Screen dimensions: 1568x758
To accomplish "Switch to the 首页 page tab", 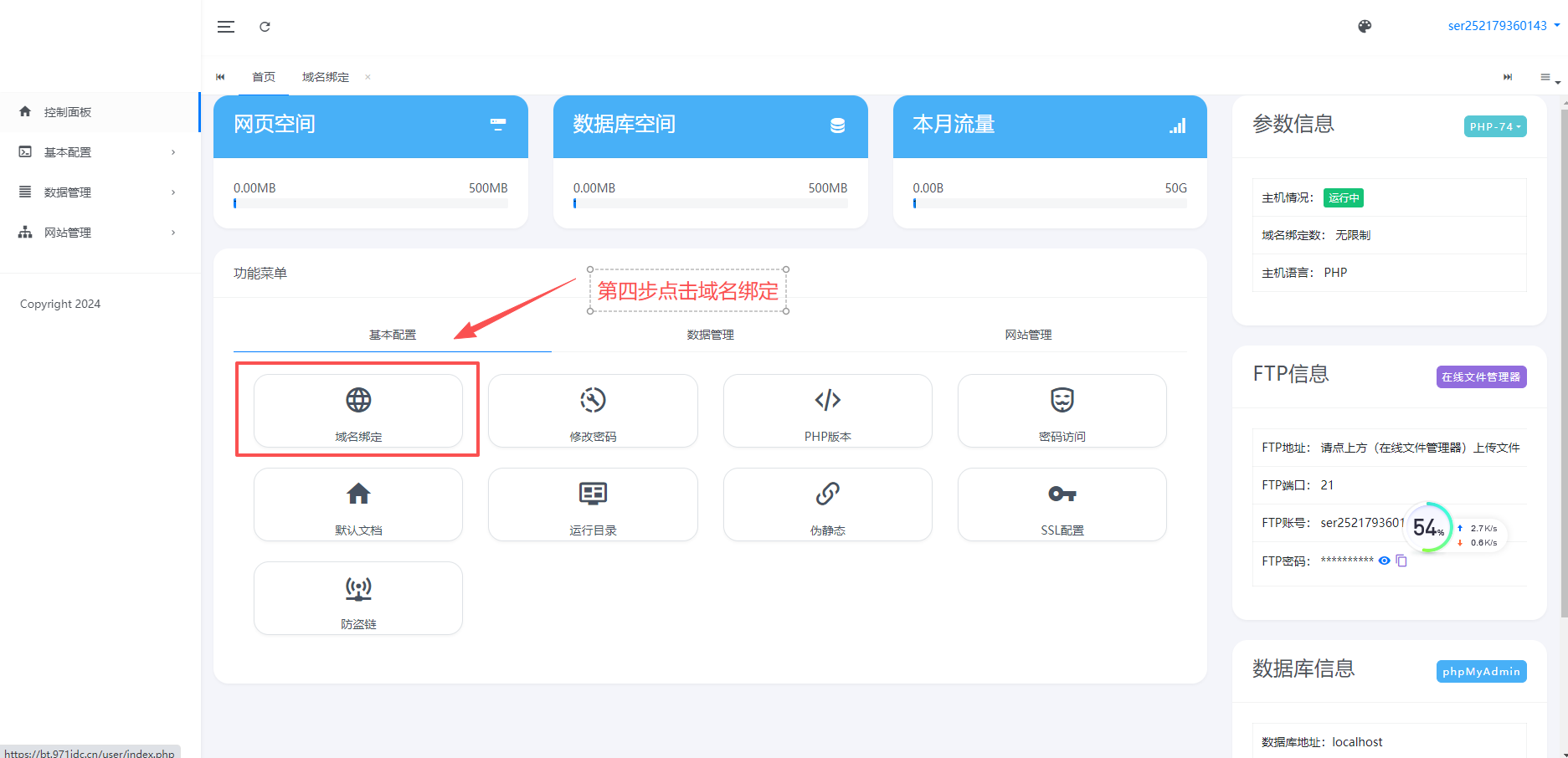I will [264, 77].
